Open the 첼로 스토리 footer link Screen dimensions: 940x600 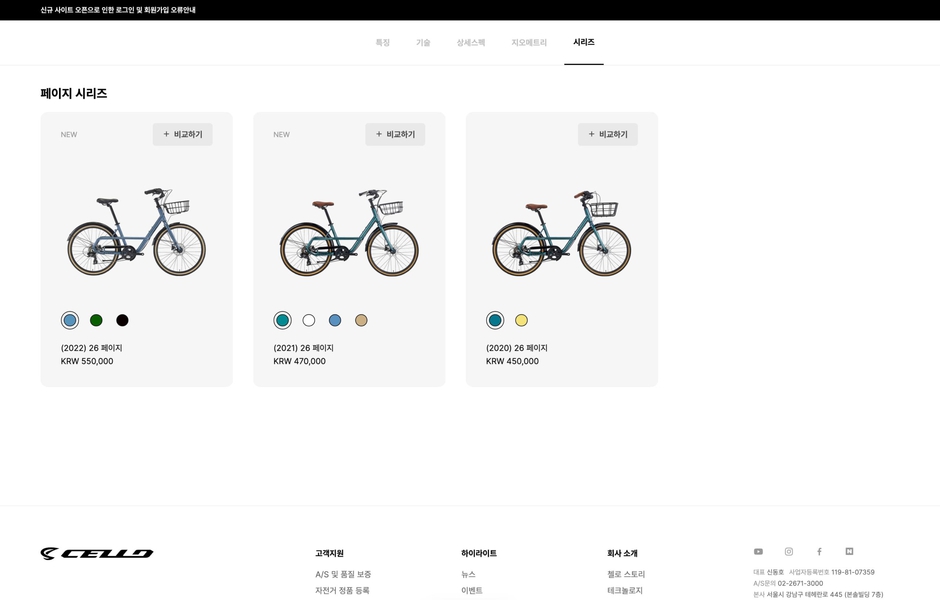[626, 574]
